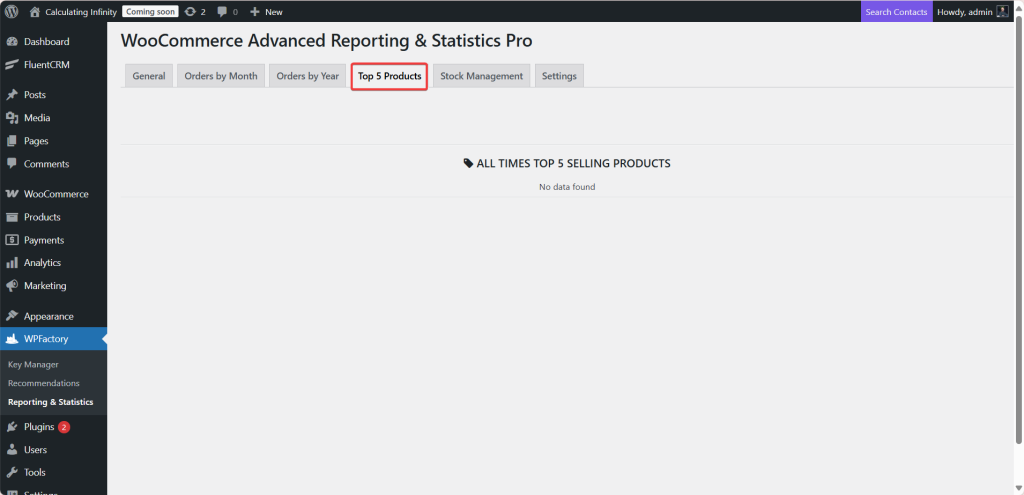Click the Products box icon
The width and height of the screenshot is (1024, 495).
[x=12, y=217]
